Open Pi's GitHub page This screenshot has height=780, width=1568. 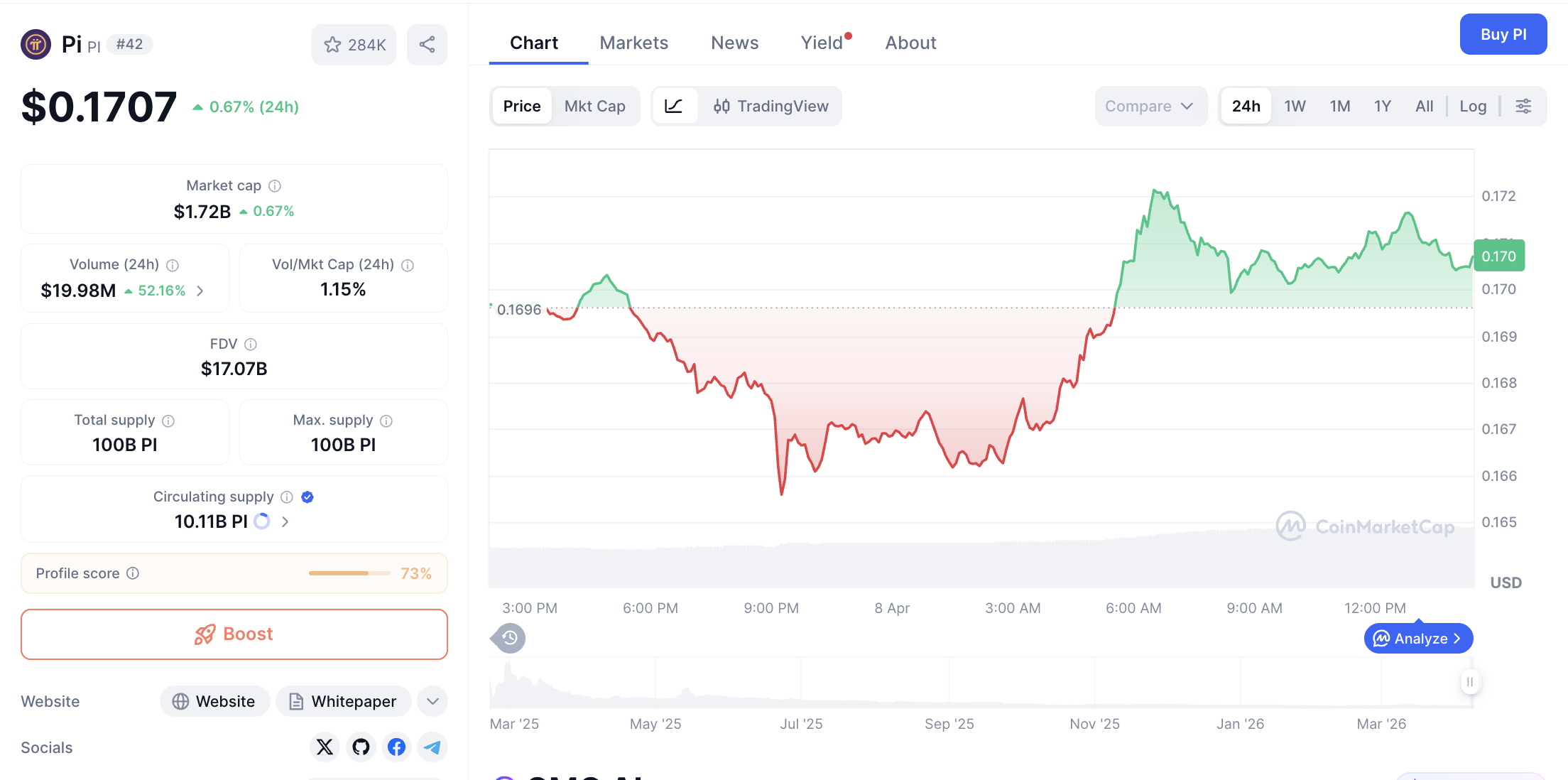(x=361, y=747)
